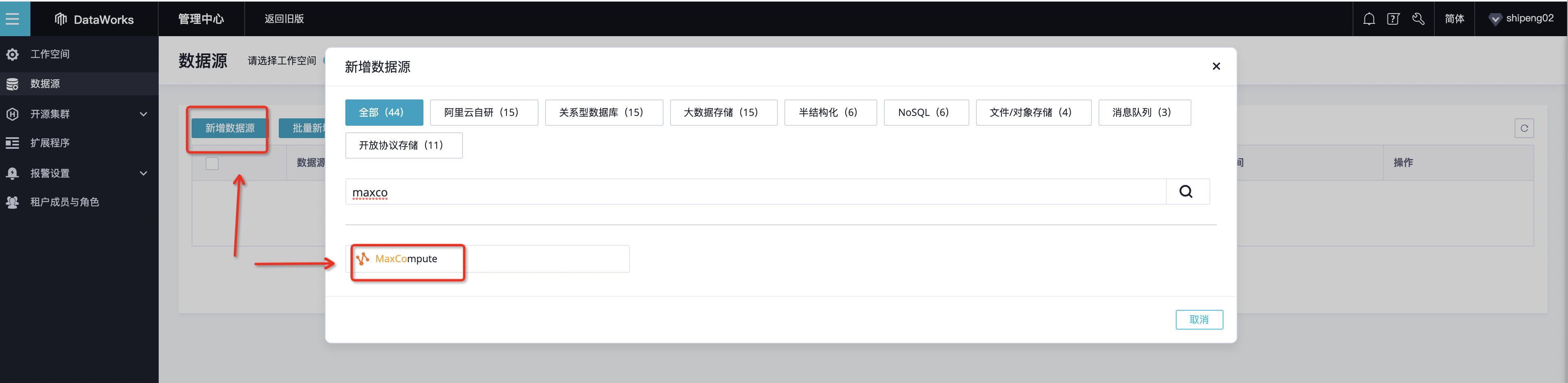Viewport: 1568px width, 383px height.
Task: Click the 数据源 database icon in the sidebar
Action: coord(12,84)
